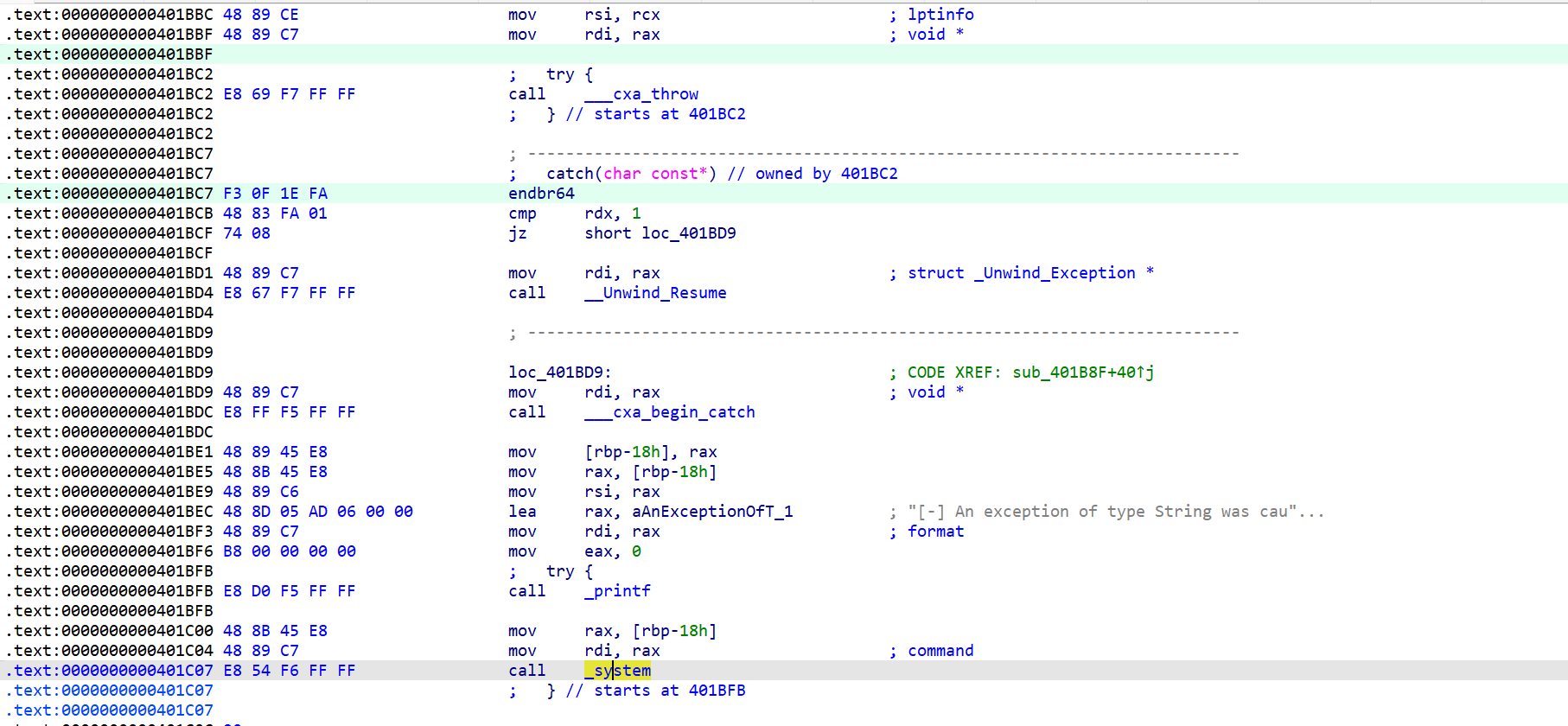Select the ___cxa_begin_catch call target
The image size is (1568, 726).
click(670, 412)
